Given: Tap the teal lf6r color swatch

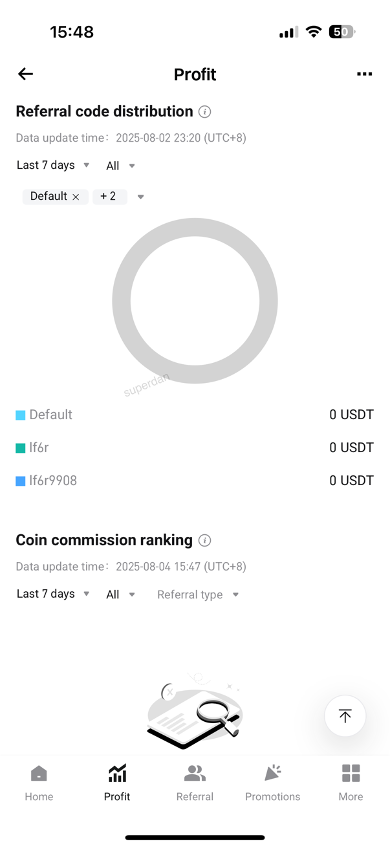Looking at the screenshot, I should (21, 448).
